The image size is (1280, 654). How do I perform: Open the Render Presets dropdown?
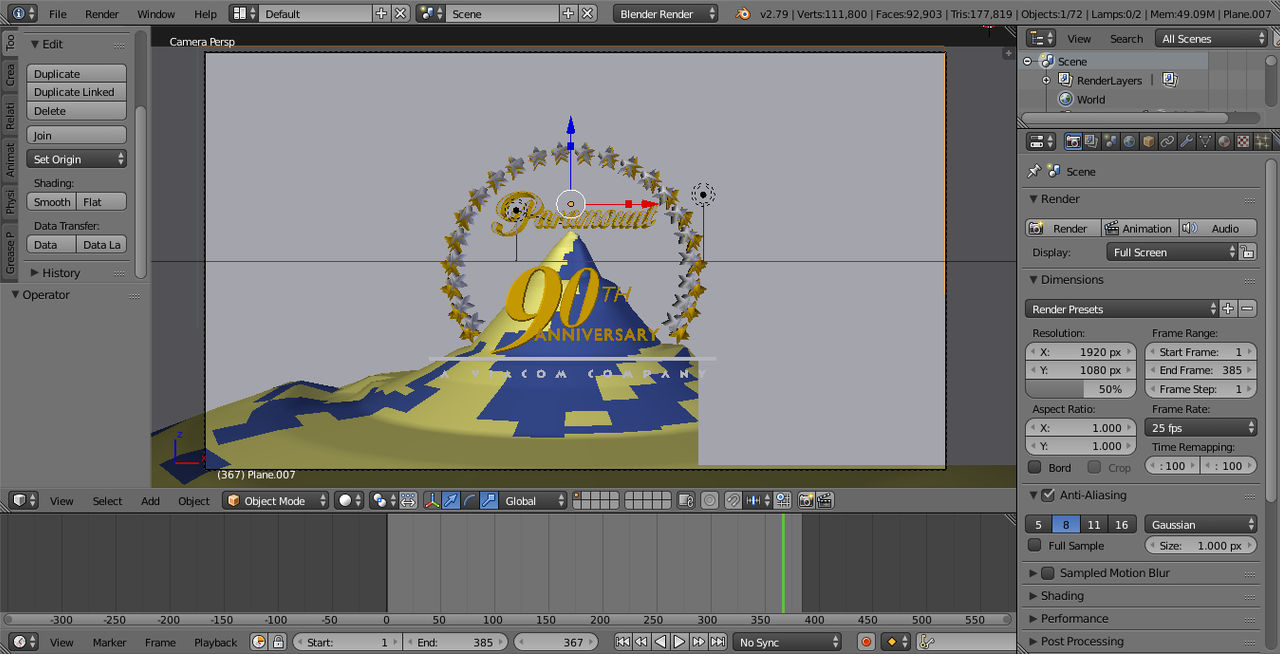click(1121, 309)
